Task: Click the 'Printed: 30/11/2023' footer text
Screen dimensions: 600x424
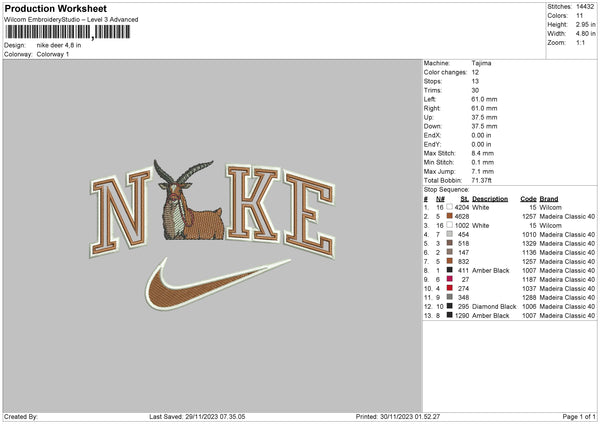Action: (398, 416)
